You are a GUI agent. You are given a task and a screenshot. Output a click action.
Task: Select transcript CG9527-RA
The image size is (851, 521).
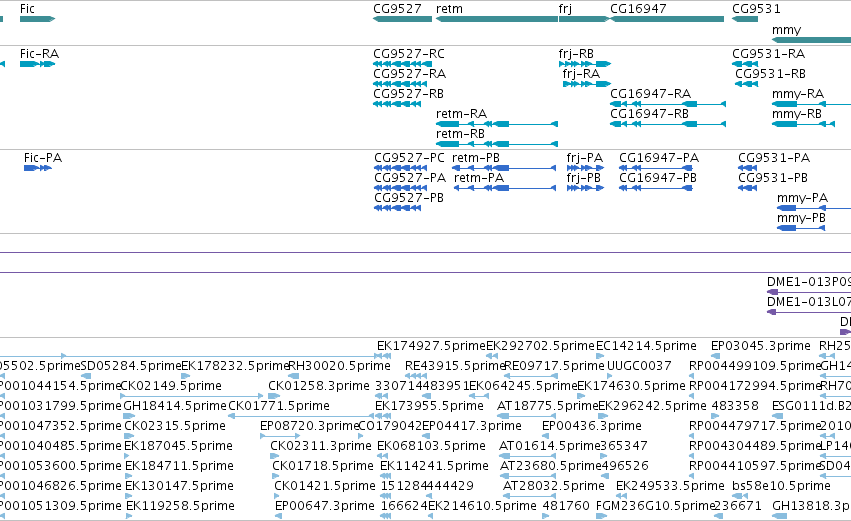click(400, 84)
